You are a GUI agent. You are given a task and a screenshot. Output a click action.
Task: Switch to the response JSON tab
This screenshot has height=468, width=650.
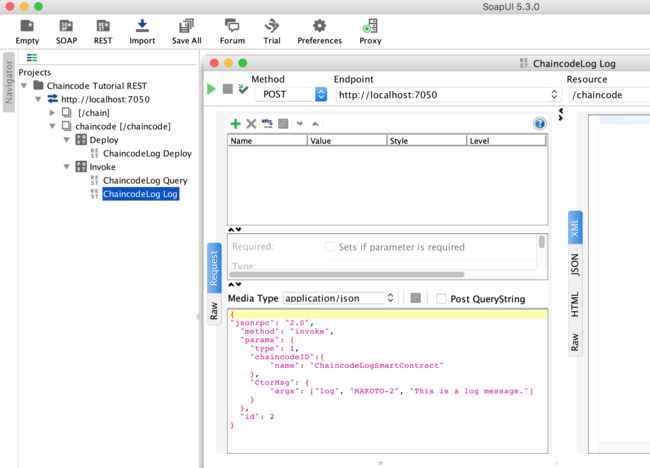[x=575, y=265]
